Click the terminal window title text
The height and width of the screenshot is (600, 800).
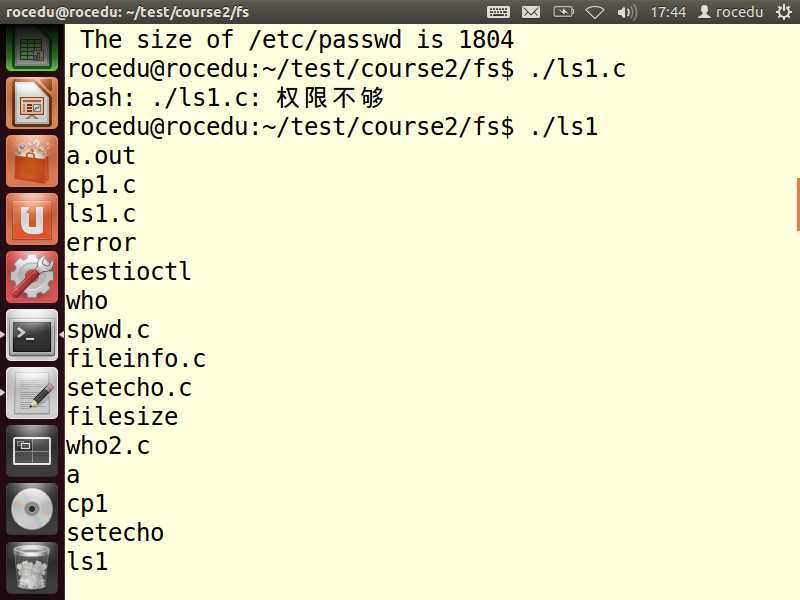tap(128, 12)
